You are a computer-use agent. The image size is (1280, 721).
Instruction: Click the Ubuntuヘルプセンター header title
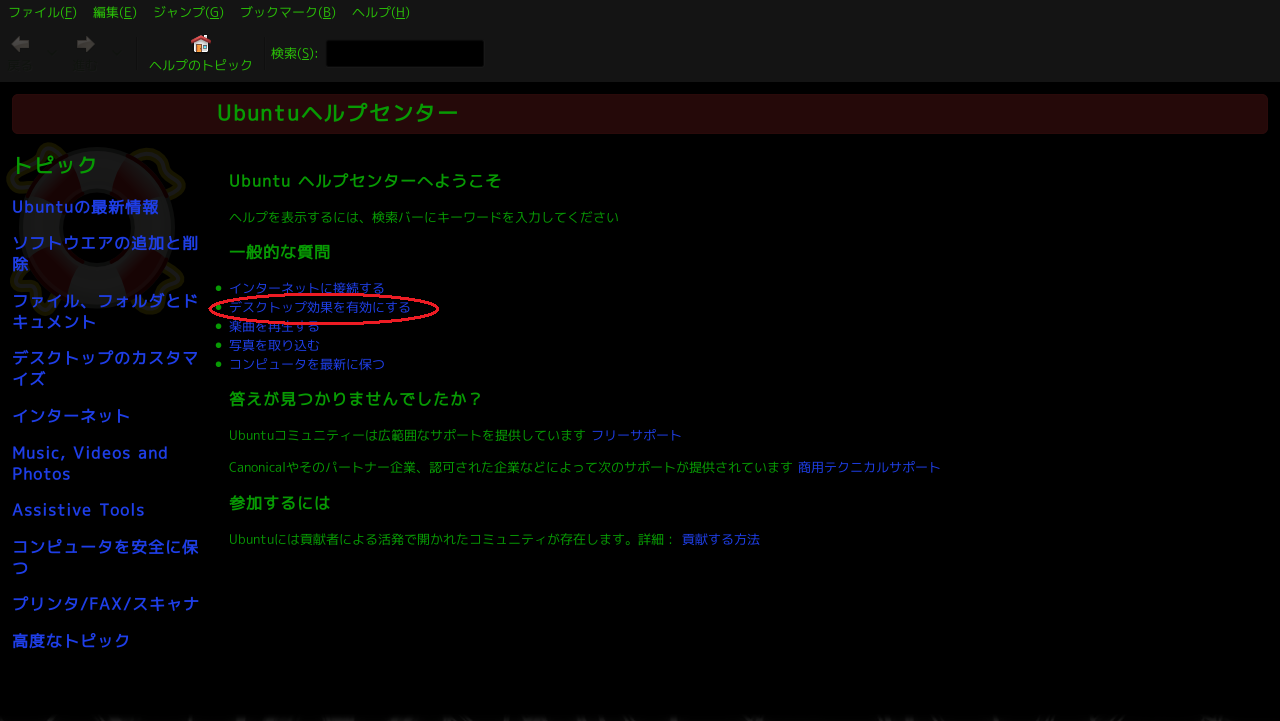pos(338,113)
